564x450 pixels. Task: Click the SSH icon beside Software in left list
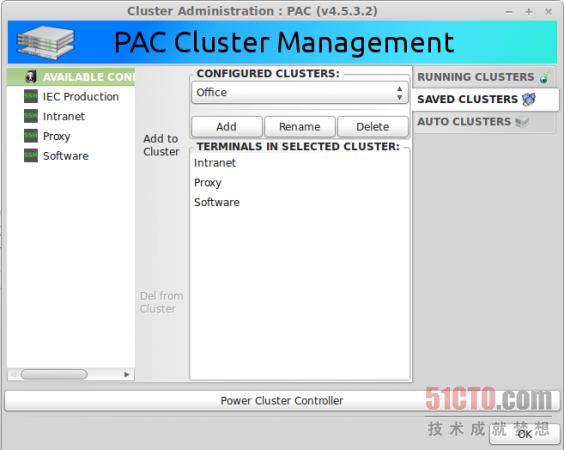pyautogui.click(x=31, y=156)
